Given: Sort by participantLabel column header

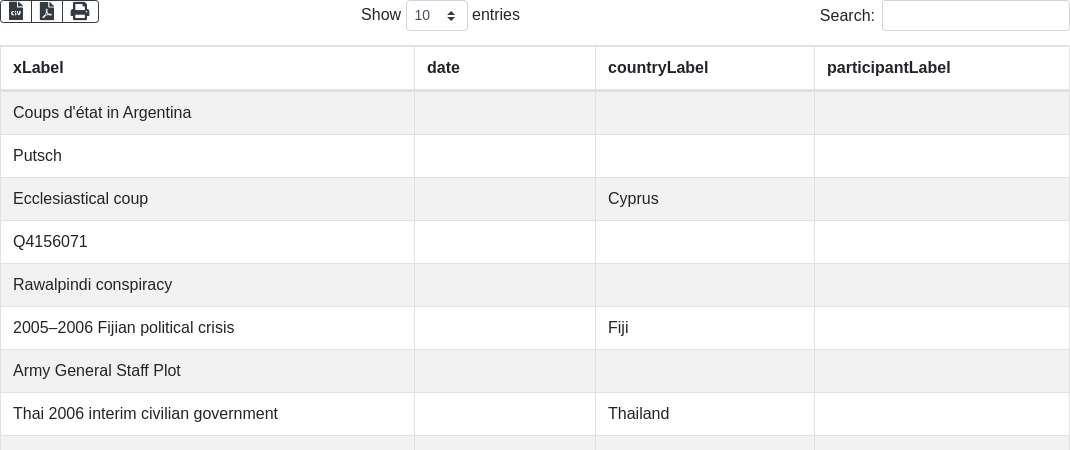Looking at the screenshot, I should pyautogui.click(x=942, y=68).
